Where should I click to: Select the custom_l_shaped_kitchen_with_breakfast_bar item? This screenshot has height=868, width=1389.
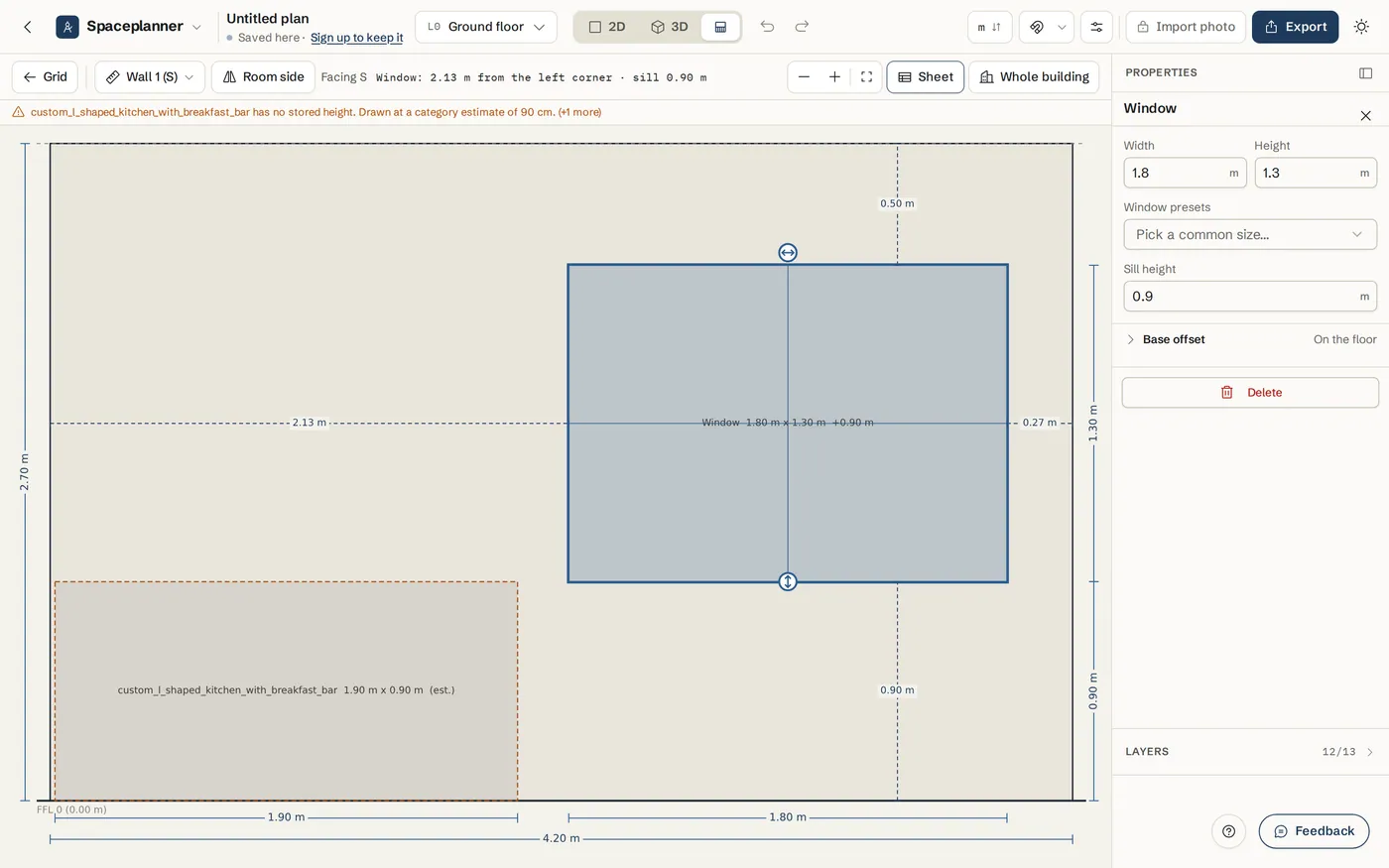(x=286, y=690)
